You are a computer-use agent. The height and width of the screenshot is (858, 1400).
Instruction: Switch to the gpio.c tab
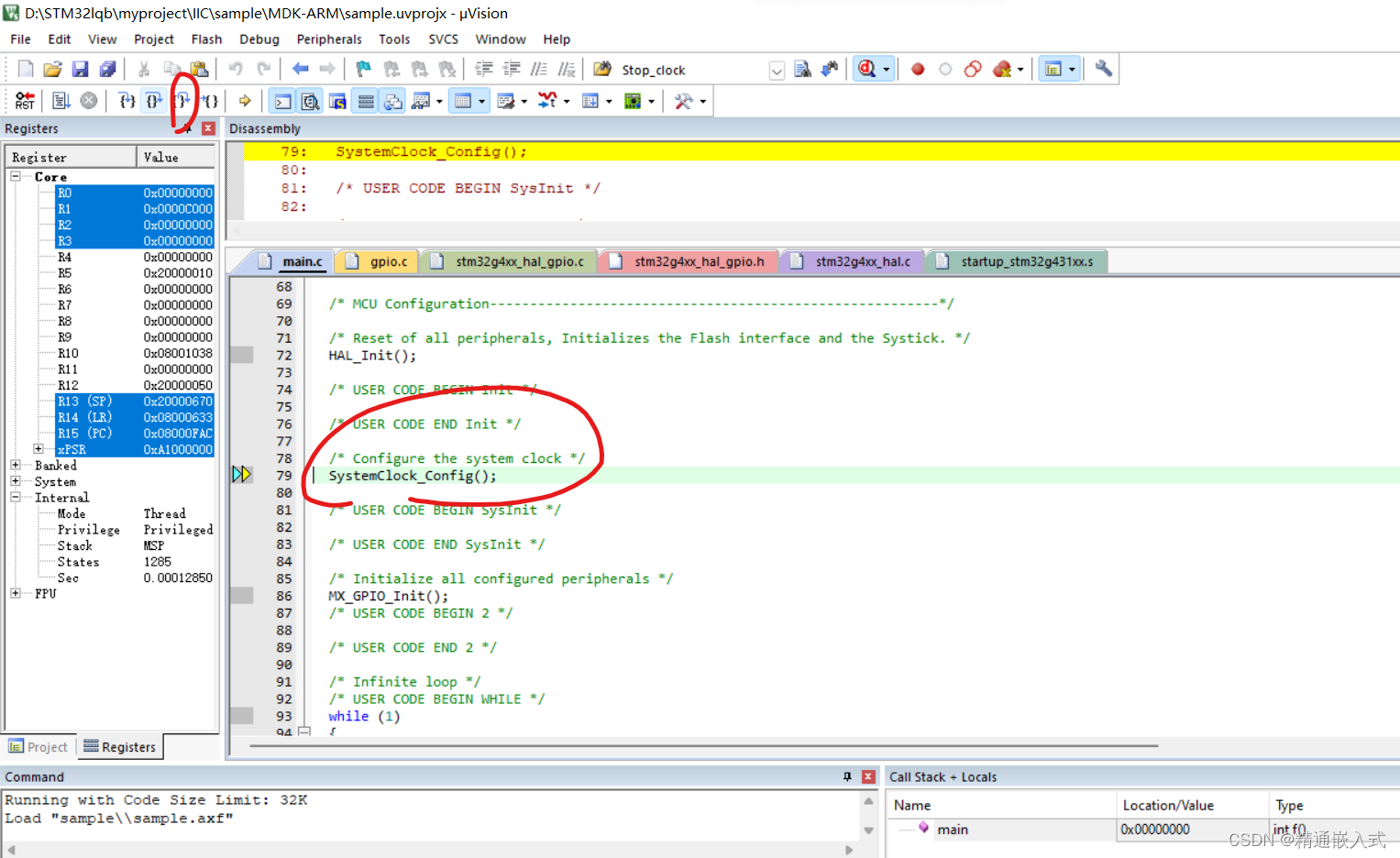point(377,261)
